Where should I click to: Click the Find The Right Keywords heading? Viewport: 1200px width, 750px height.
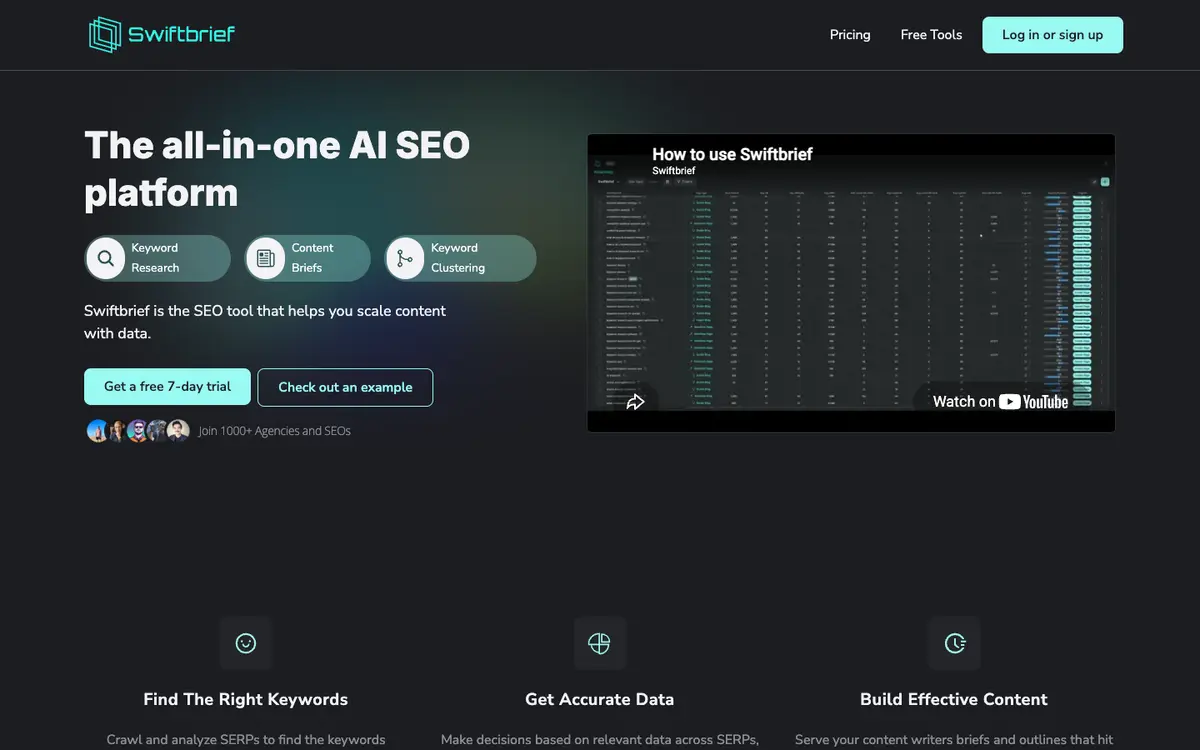[x=246, y=699]
